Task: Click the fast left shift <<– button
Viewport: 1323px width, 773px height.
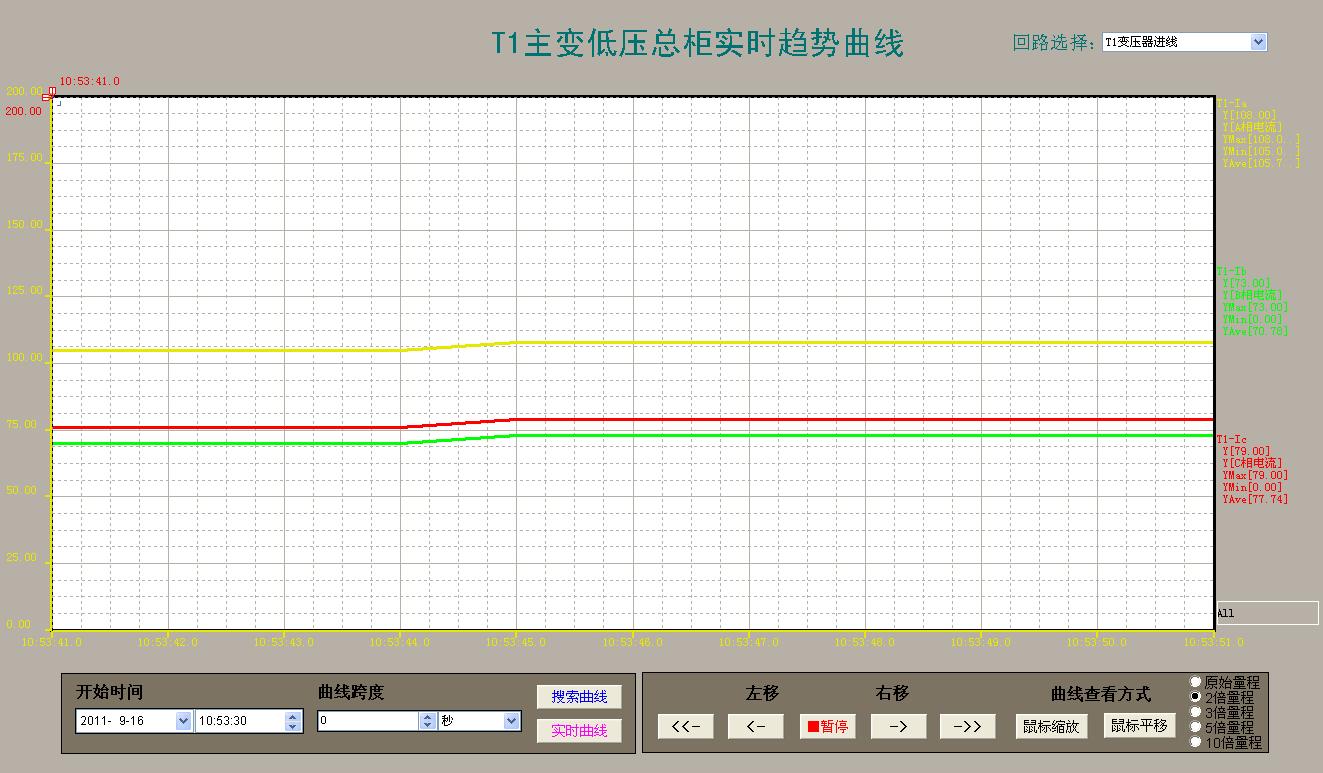Action: click(x=685, y=727)
